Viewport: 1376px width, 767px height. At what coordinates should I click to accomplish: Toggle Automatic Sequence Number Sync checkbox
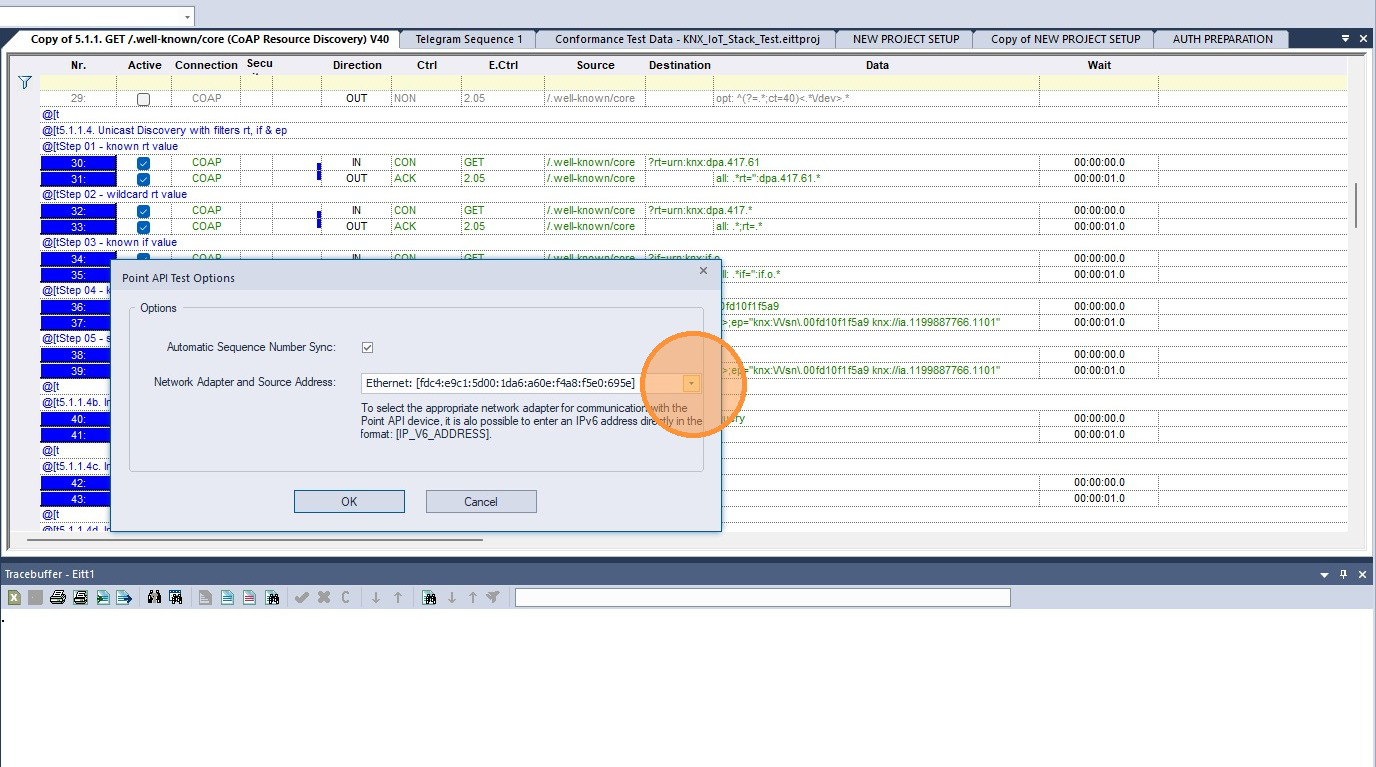(368, 347)
